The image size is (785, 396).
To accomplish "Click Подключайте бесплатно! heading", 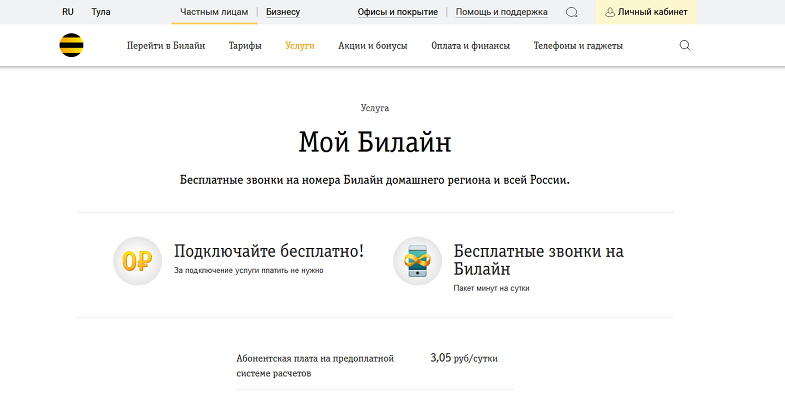I will tap(269, 251).
